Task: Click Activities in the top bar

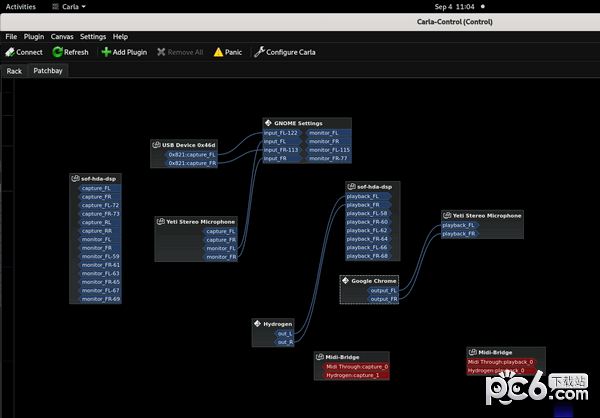Action: point(21,7)
